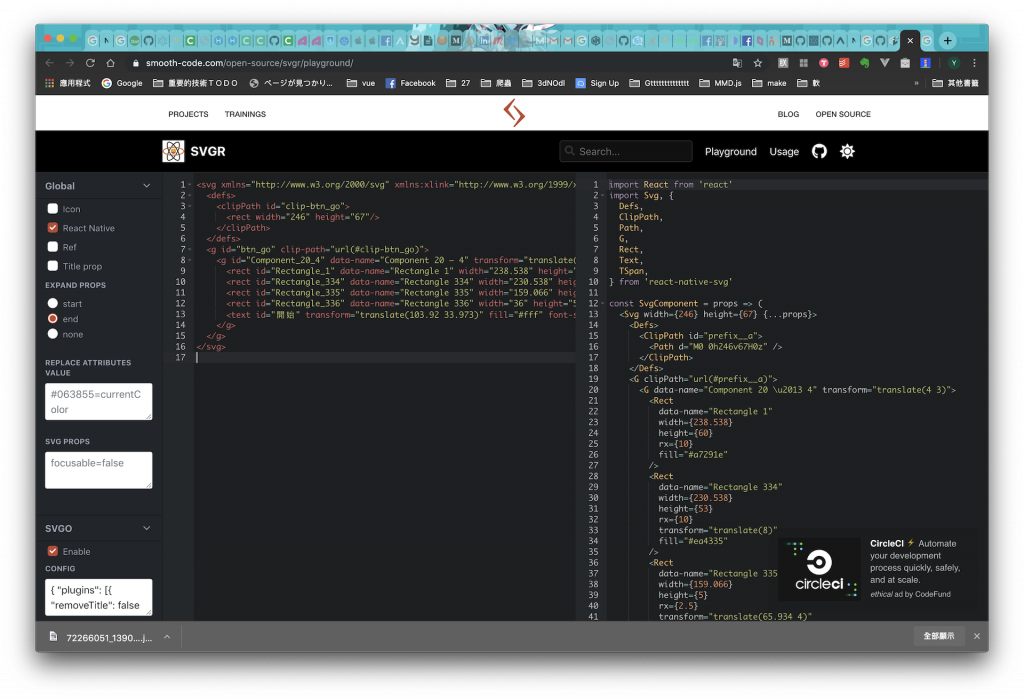Open the TRAININGS menu item

click(x=245, y=114)
